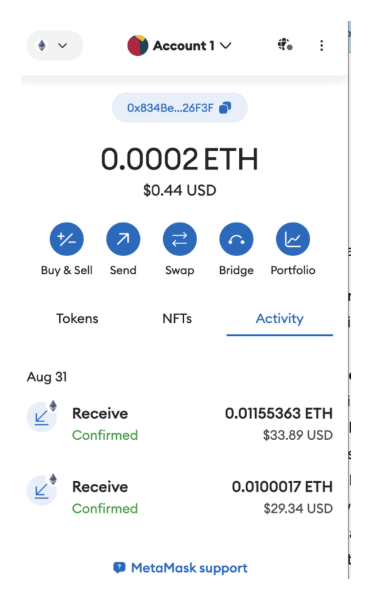
Task: Switch to the NFTs tab
Action: 177,319
